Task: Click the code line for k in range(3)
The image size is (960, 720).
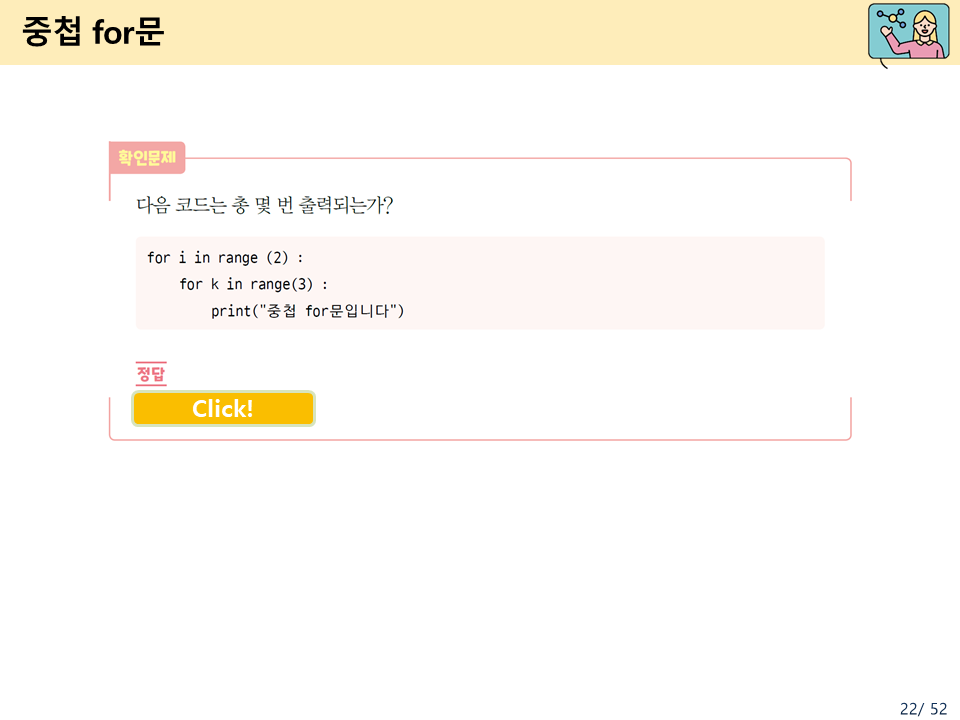Action: 253,284
